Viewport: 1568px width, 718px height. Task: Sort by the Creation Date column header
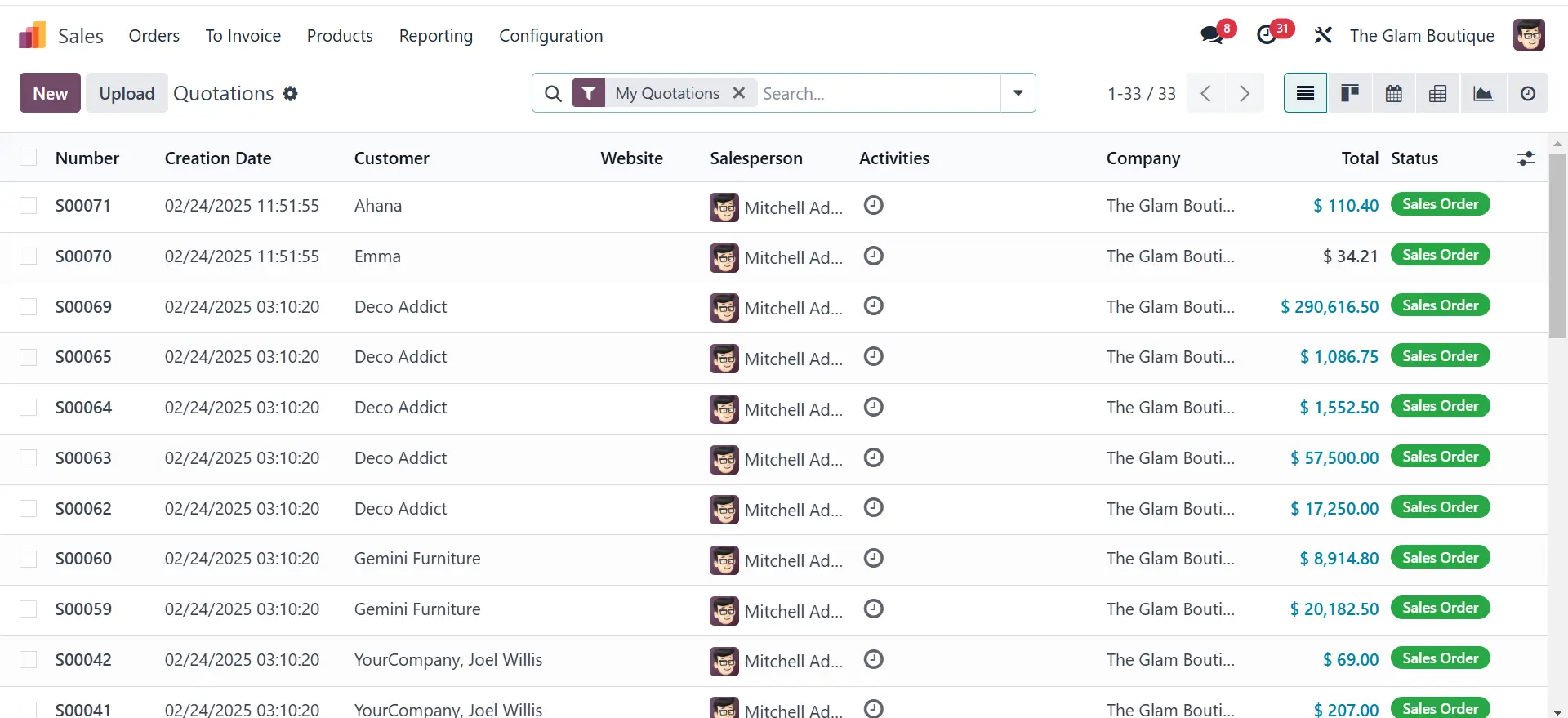point(218,158)
